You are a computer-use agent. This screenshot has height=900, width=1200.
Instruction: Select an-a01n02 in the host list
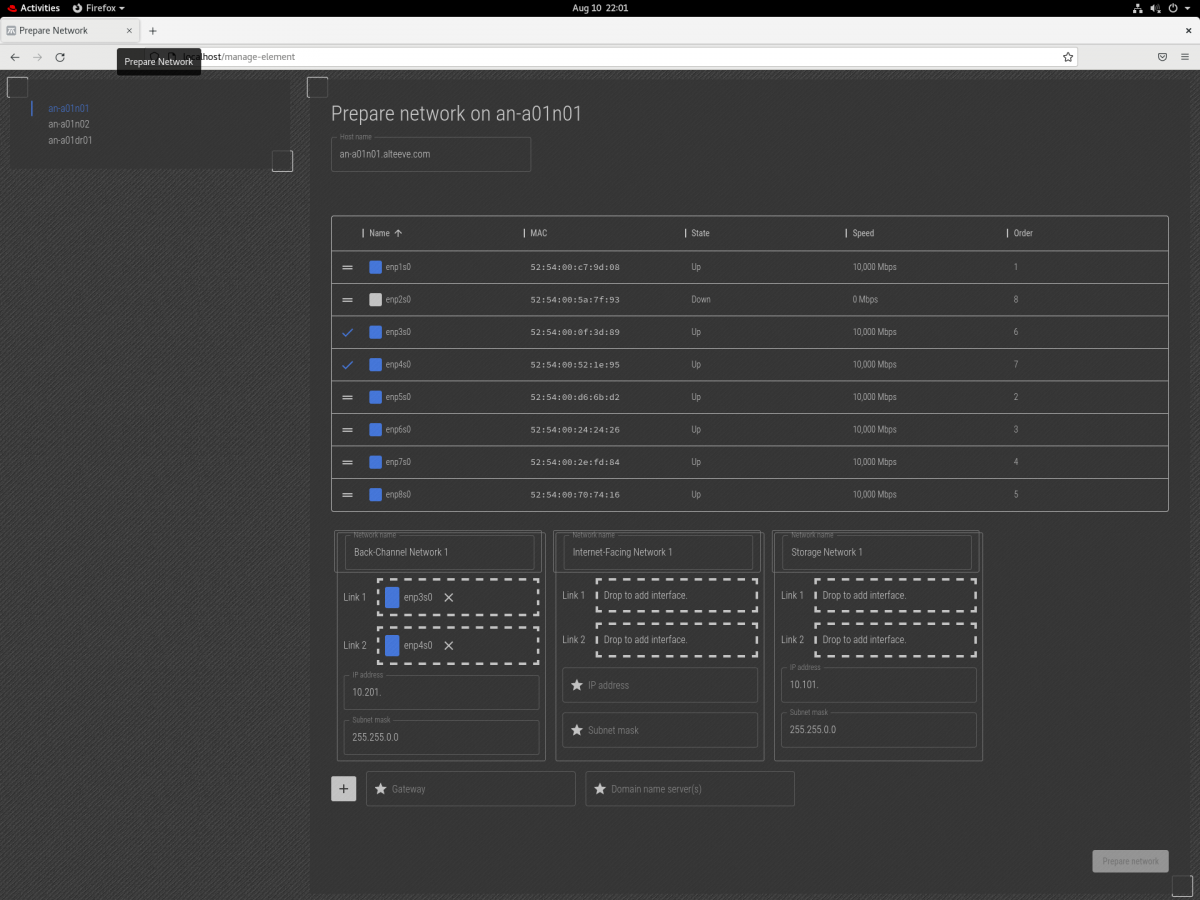tap(69, 124)
